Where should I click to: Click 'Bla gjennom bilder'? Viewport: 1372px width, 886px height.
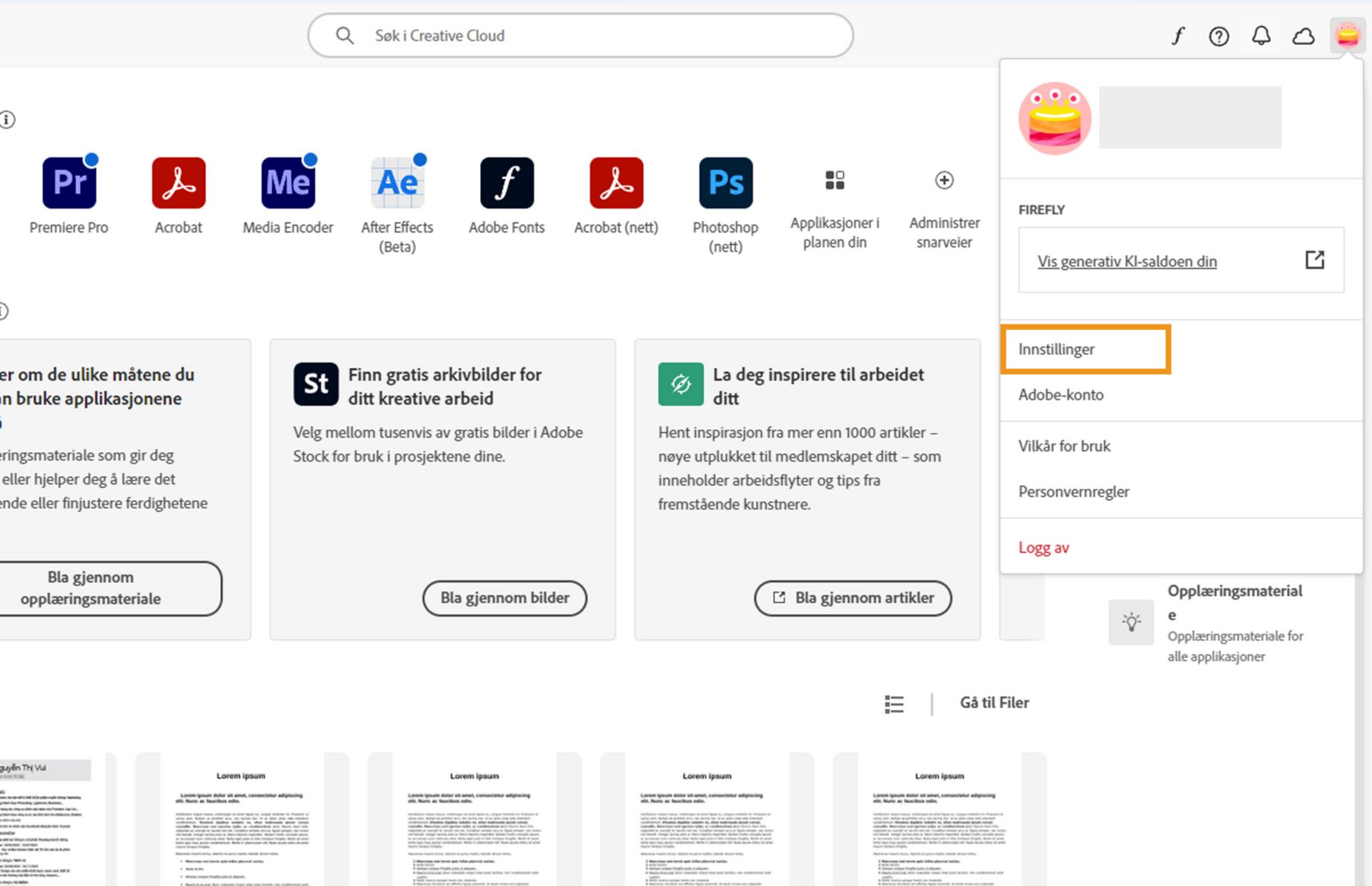pos(504,598)
